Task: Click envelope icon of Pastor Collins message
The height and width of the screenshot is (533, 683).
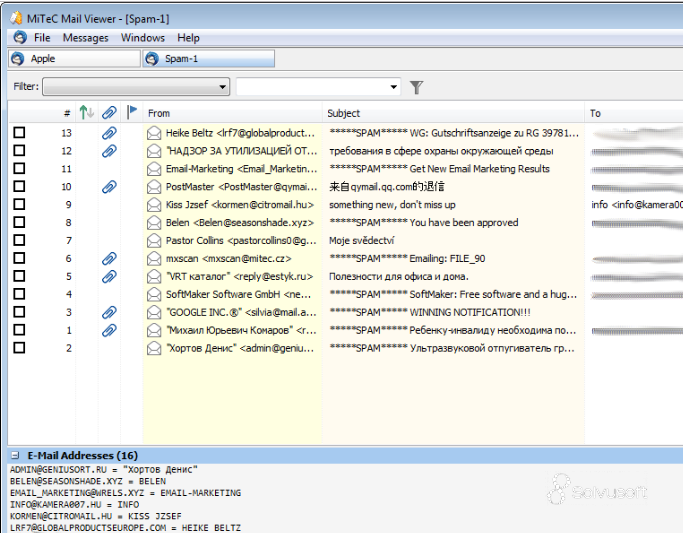Action: pyautogui.click(x=154, y=241)
